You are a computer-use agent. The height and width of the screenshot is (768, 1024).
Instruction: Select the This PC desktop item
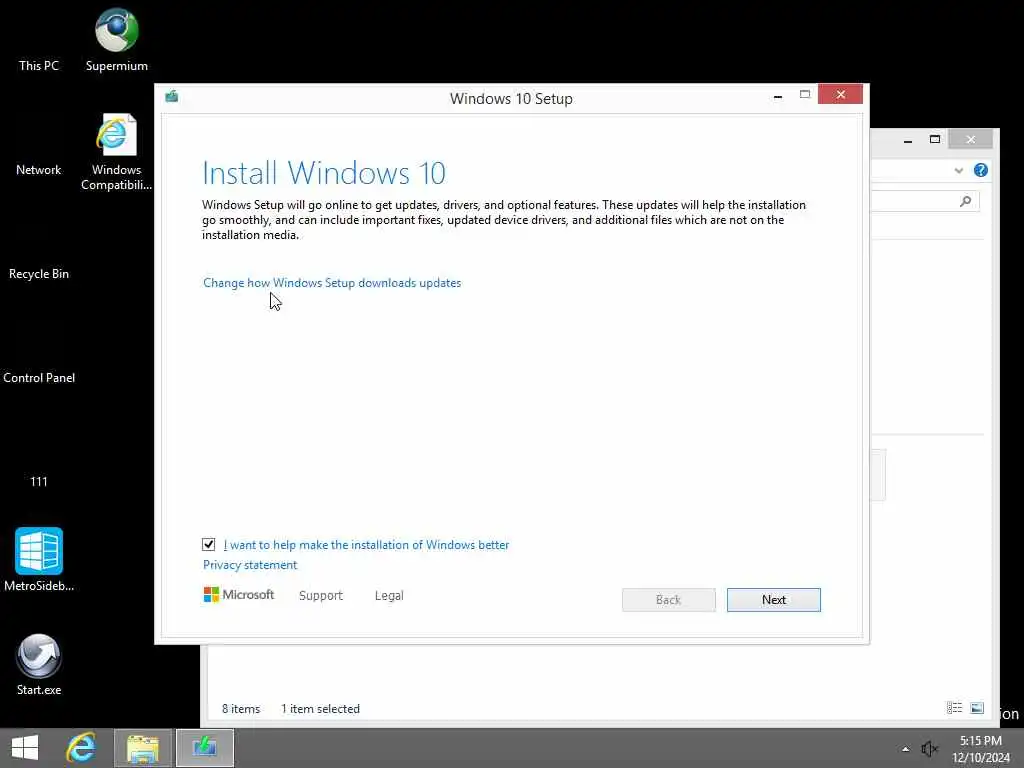pos(39,65)
